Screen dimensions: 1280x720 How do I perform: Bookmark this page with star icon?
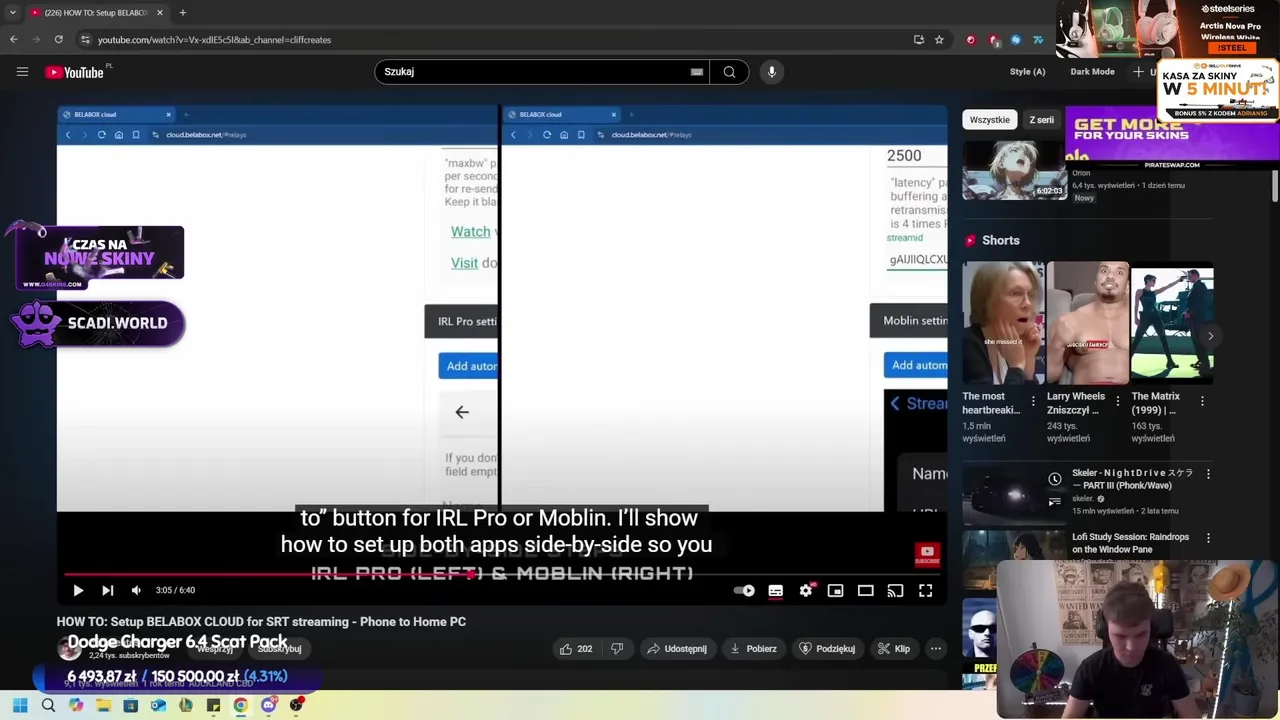939,40
